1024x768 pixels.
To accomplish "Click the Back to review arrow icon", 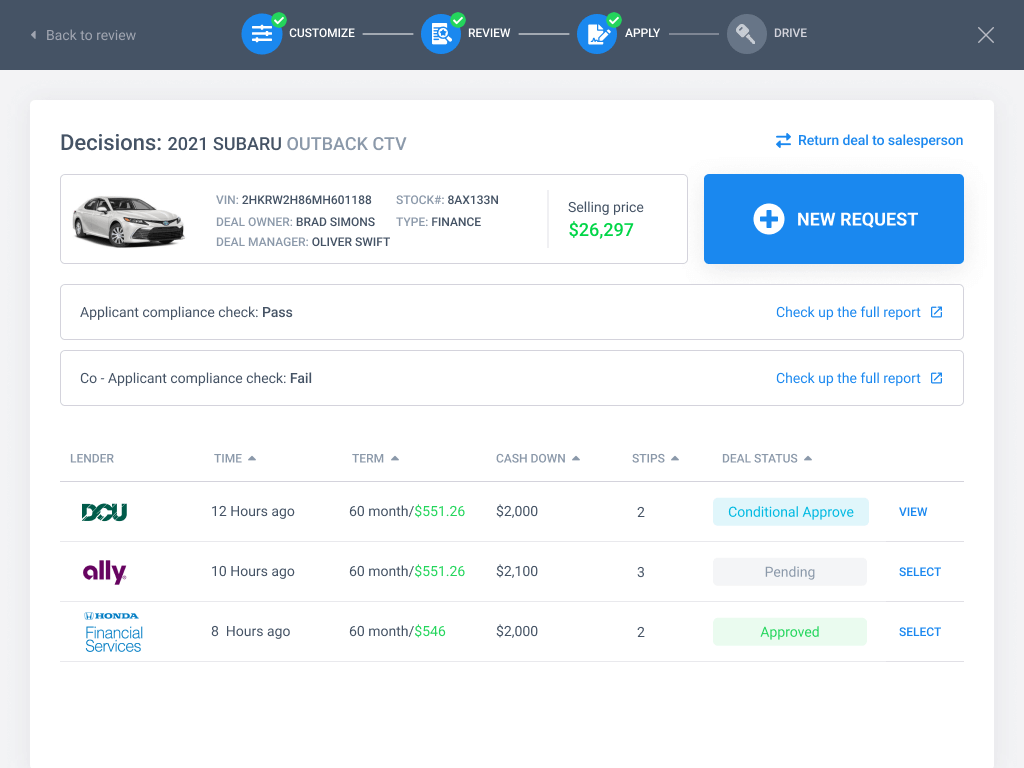I will point(33,35).
